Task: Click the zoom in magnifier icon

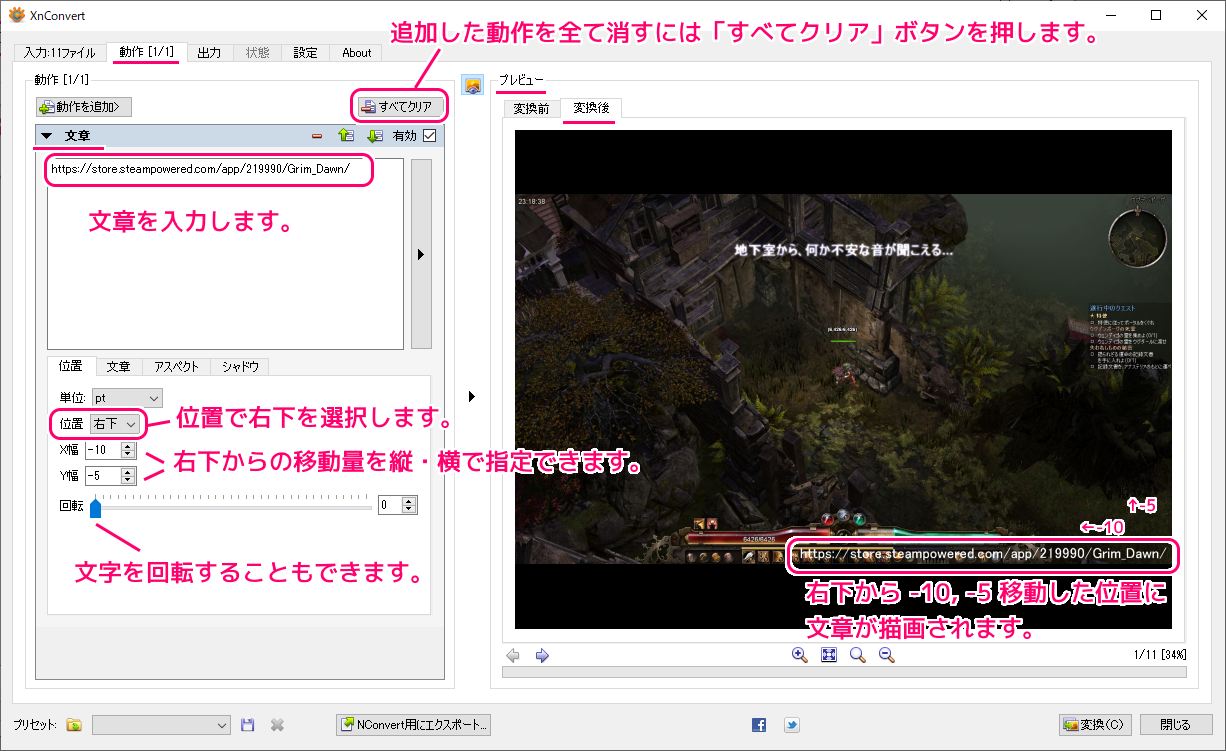Action: tap(799, 655)
